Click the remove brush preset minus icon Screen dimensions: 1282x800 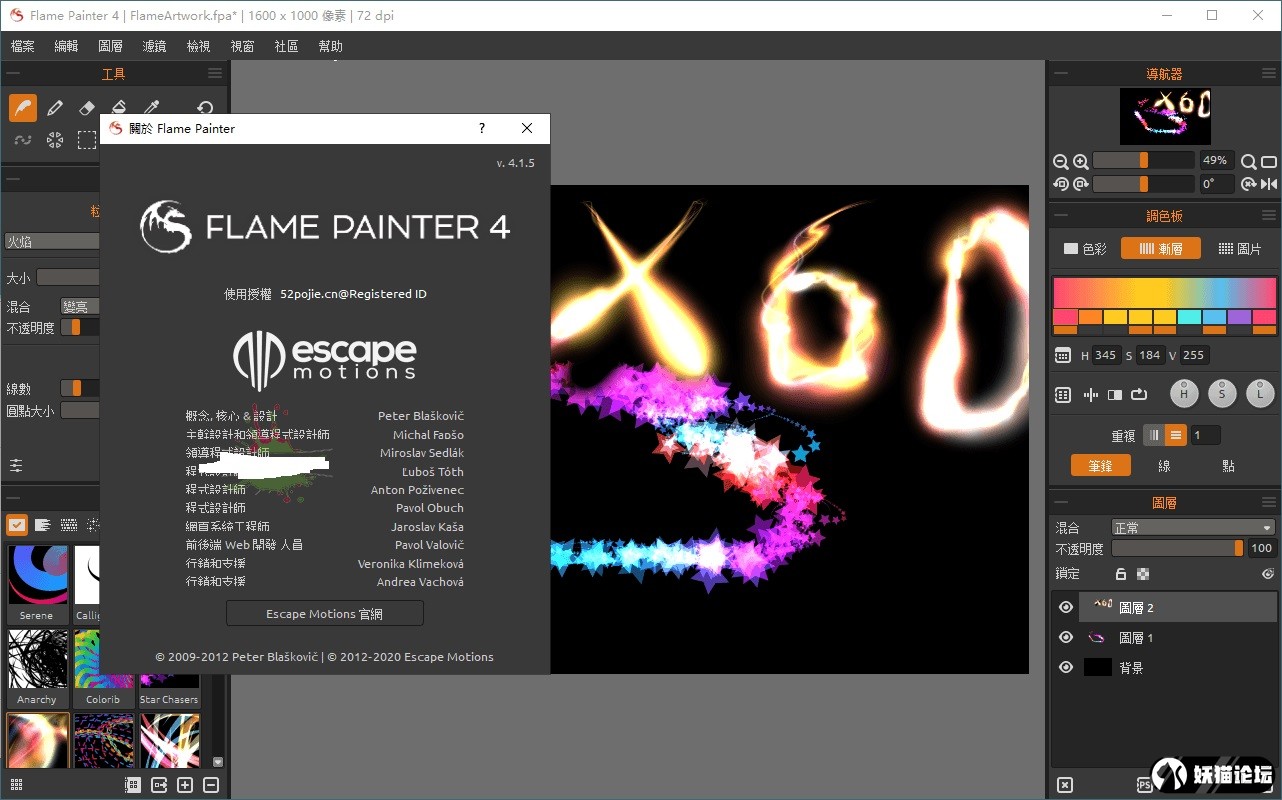coord(211,785)
